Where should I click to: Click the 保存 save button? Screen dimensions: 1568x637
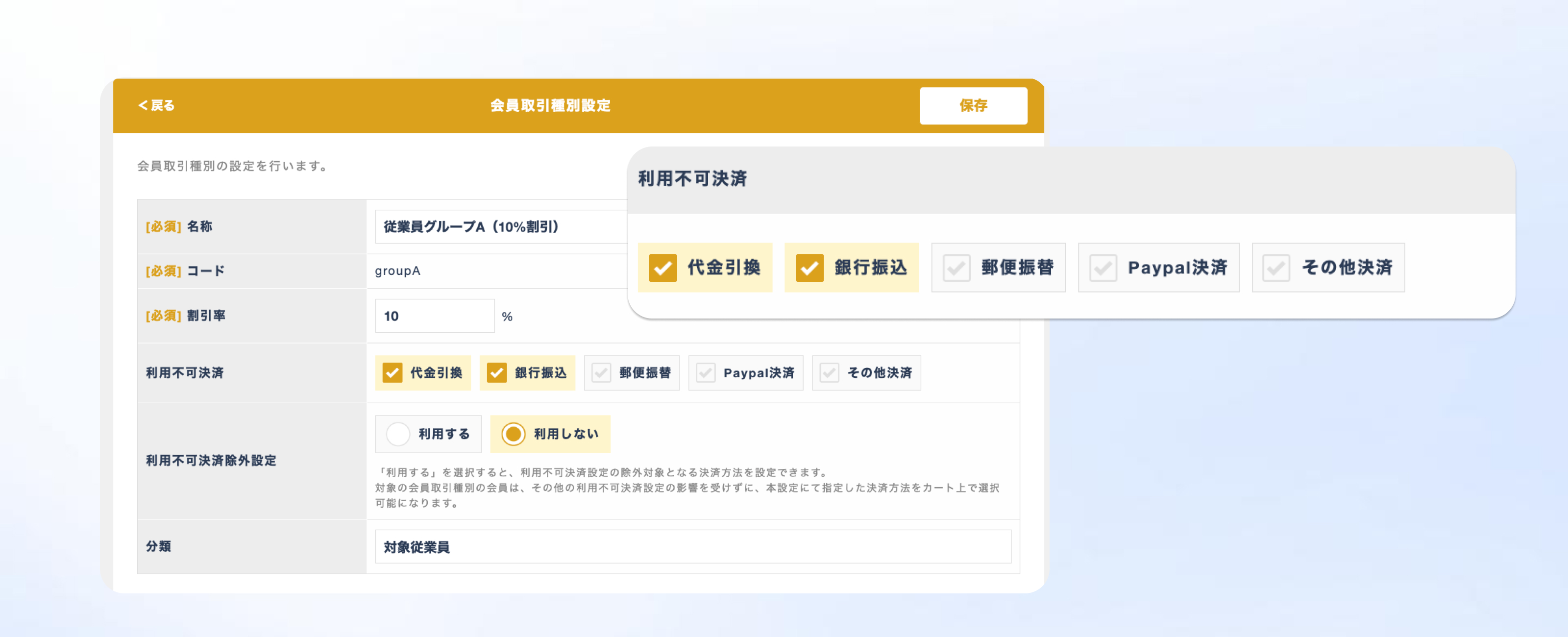point(973,105)
